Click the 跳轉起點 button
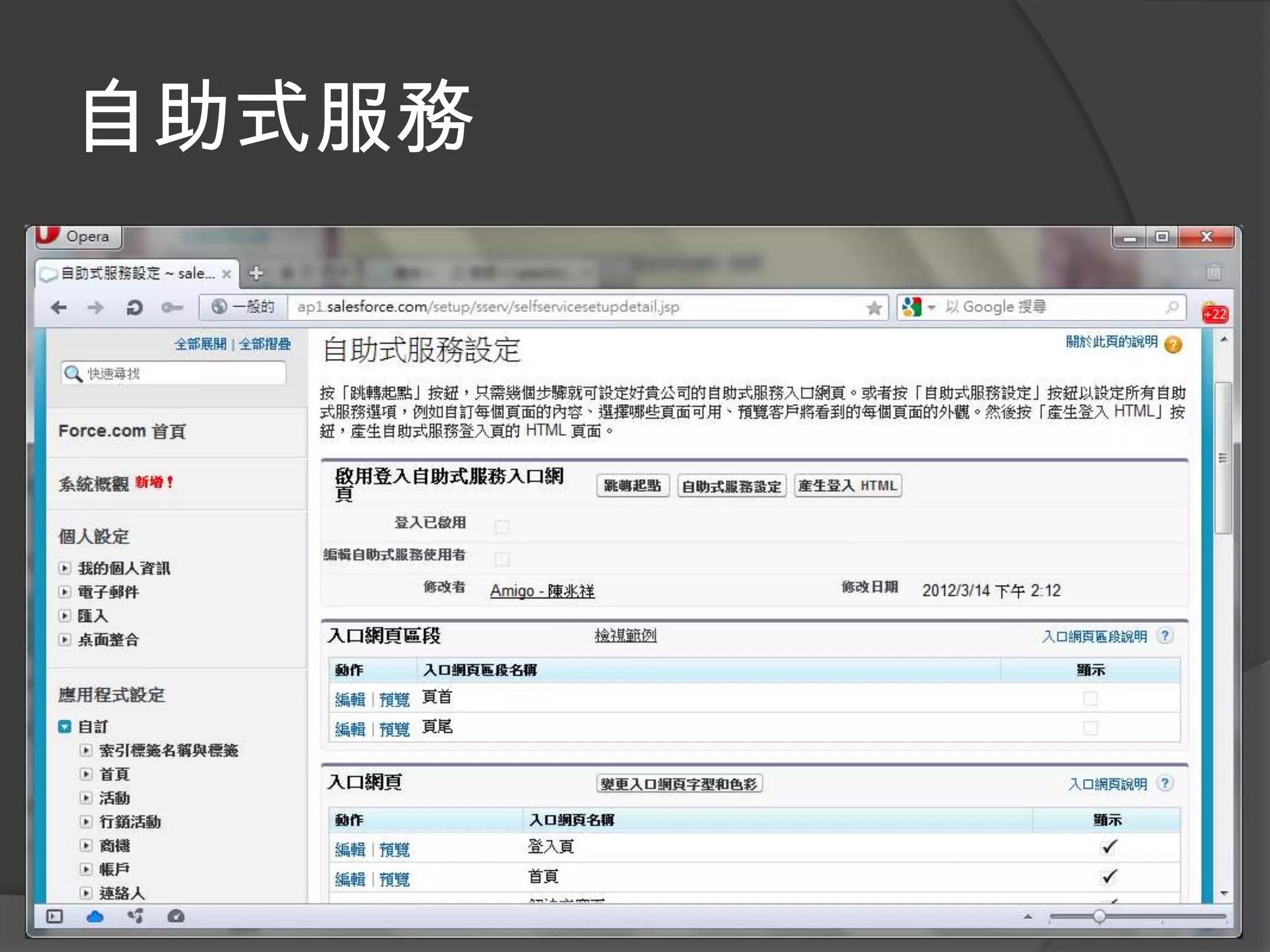The image size is (1270, 952). pos(633,486)
